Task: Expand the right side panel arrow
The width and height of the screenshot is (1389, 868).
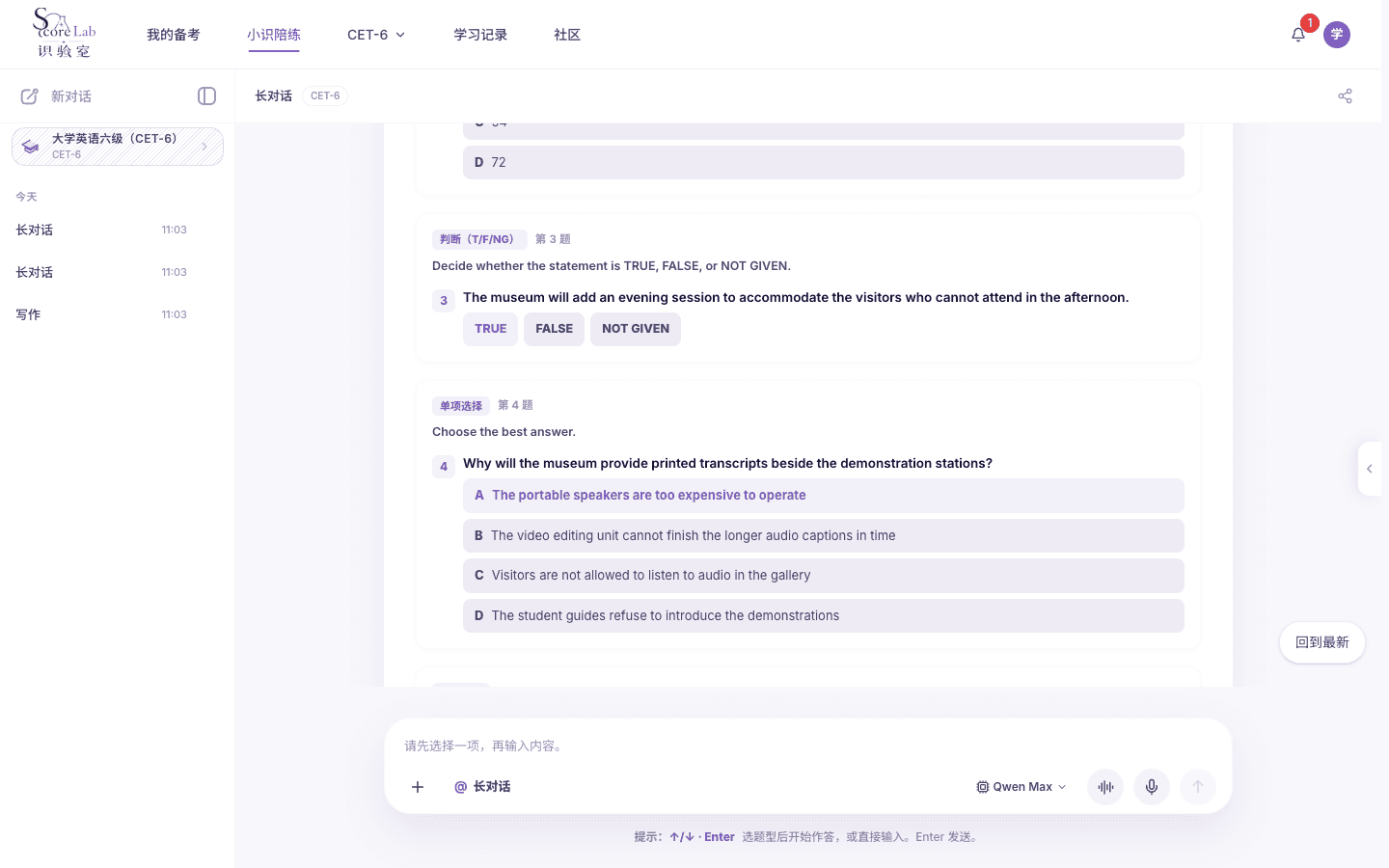Action: 1370,469
